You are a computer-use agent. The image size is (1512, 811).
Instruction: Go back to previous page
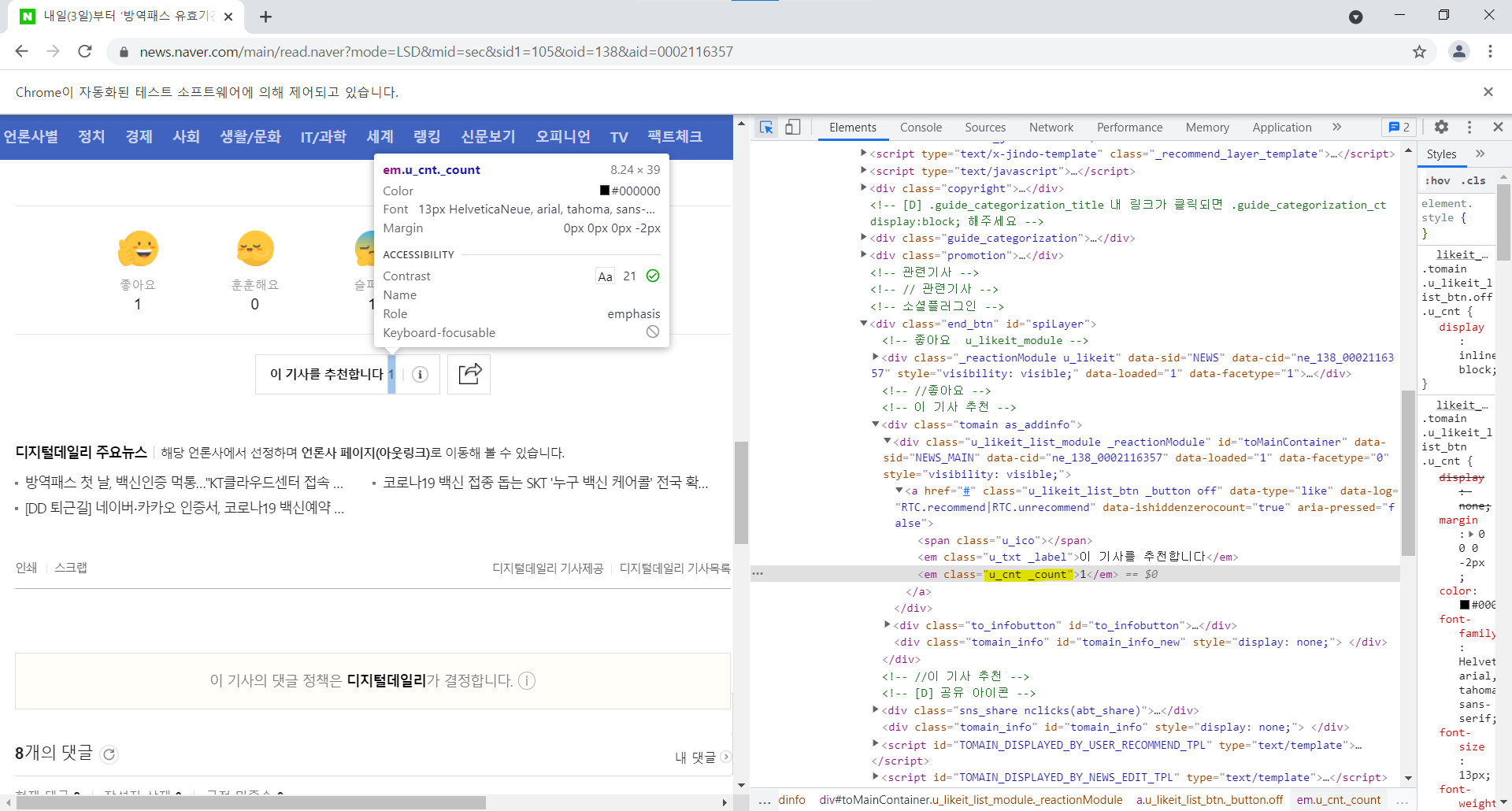tap(21, 52)
